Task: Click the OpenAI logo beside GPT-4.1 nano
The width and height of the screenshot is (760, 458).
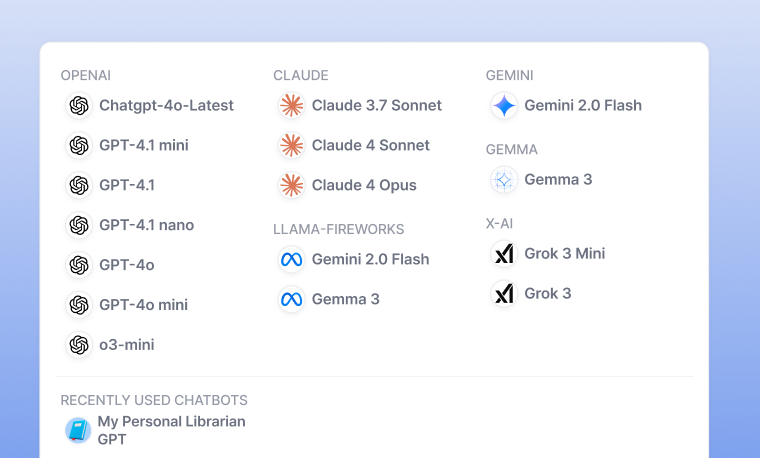Action: (79, 225)
